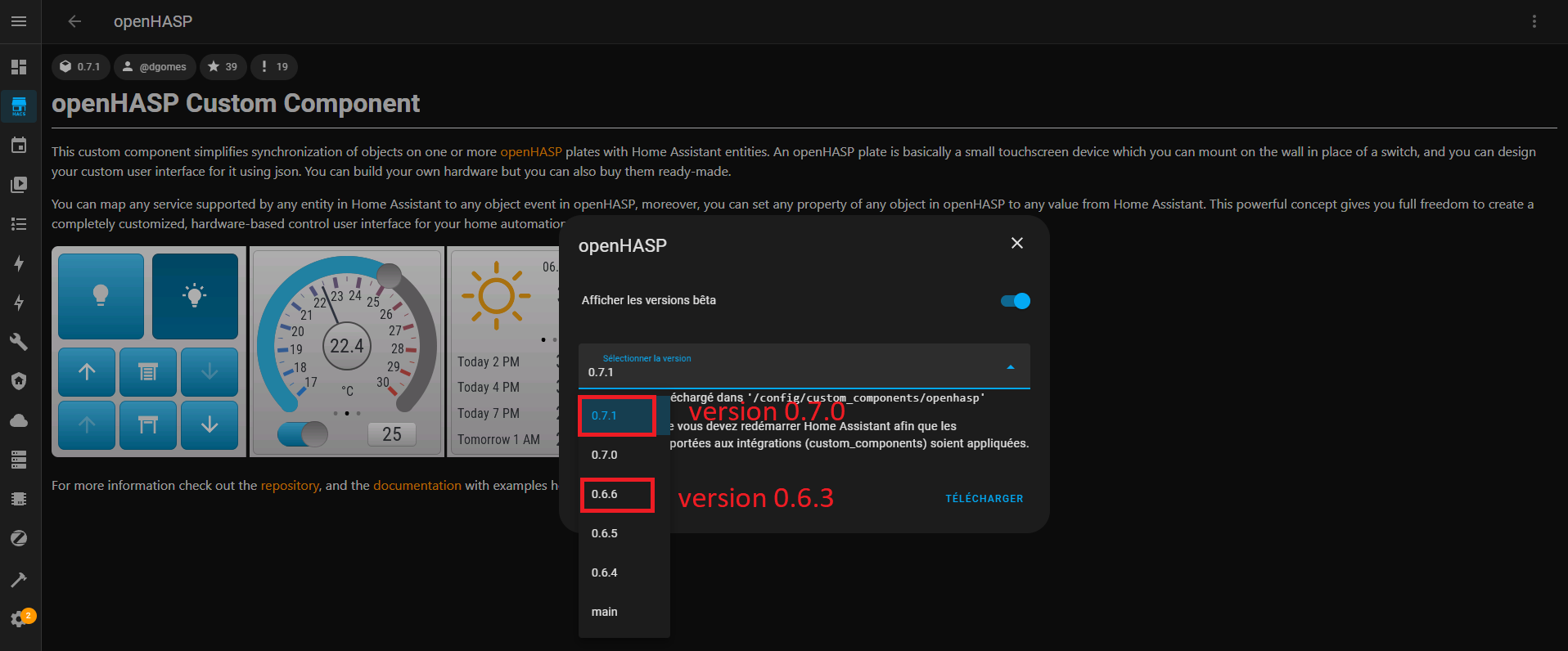This screenshot has width=1568, height=651.
Task: Select version 0.7.1 from the list
Action: (624, 415)
